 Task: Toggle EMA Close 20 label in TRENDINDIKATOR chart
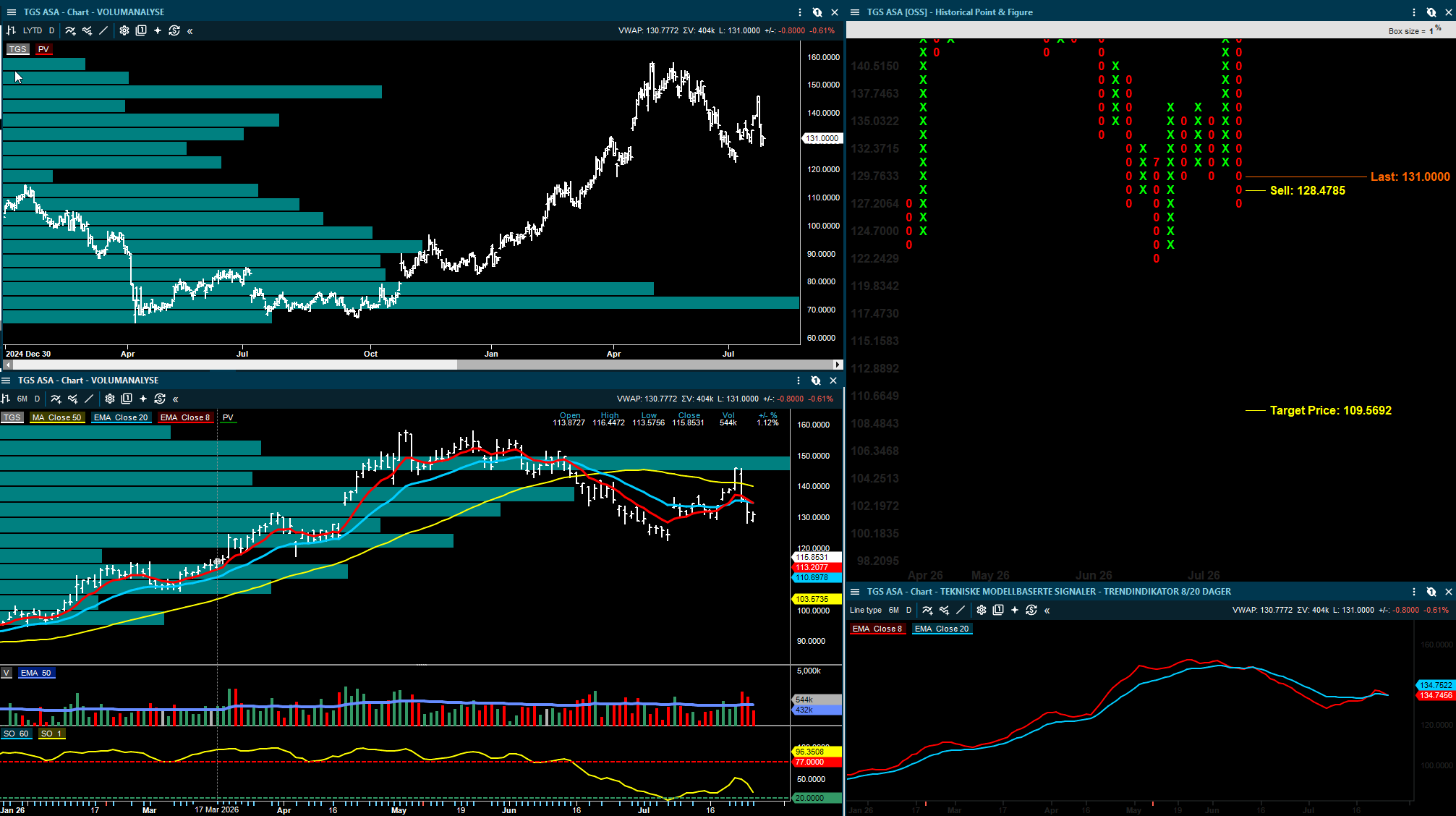(x=942, y=629)
